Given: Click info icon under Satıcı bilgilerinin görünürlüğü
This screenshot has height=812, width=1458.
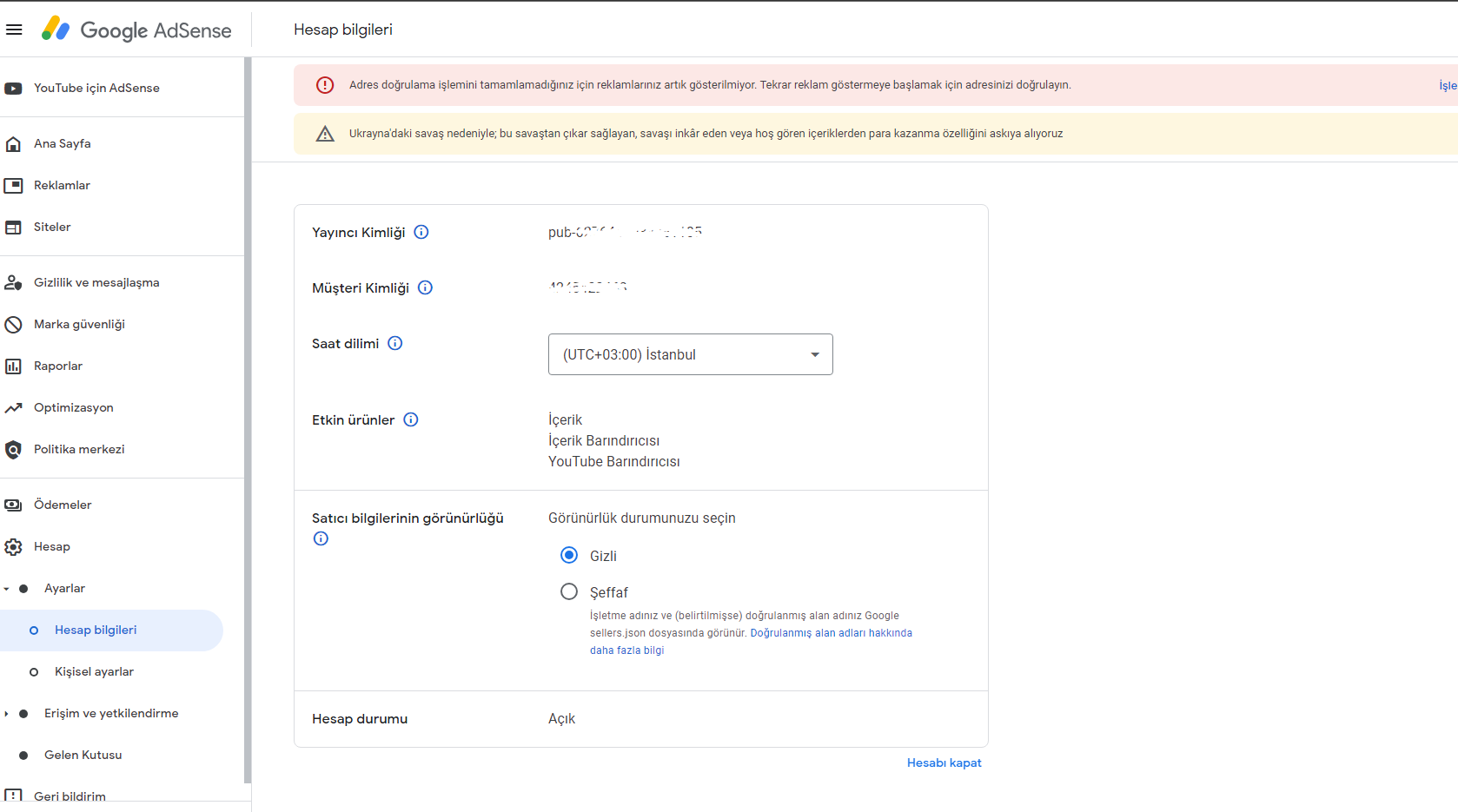Looking at the screenshot, I should point(321,538).
